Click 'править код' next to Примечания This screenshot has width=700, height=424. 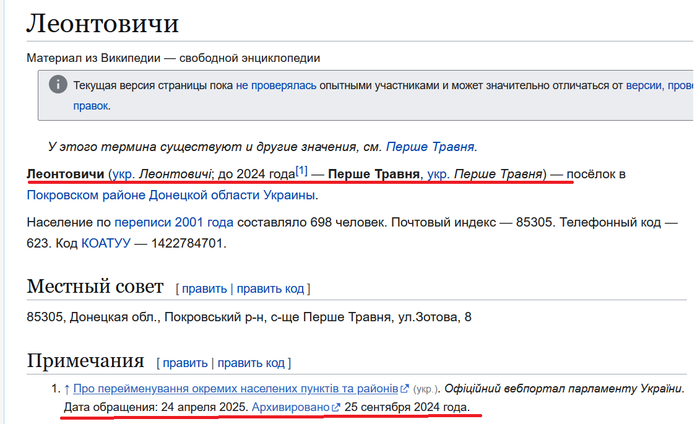pos(251,363)
